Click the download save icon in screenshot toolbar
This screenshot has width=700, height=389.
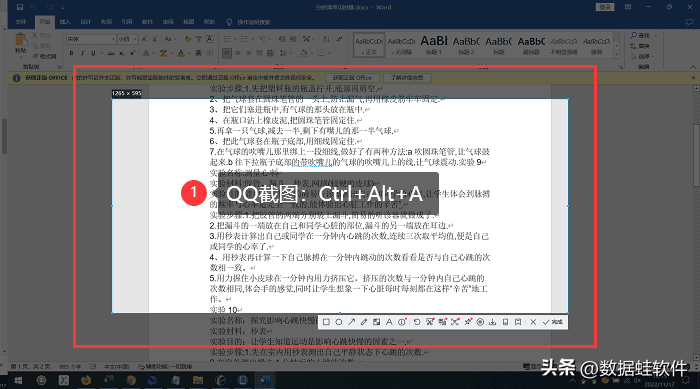click(x=492, y=322)
